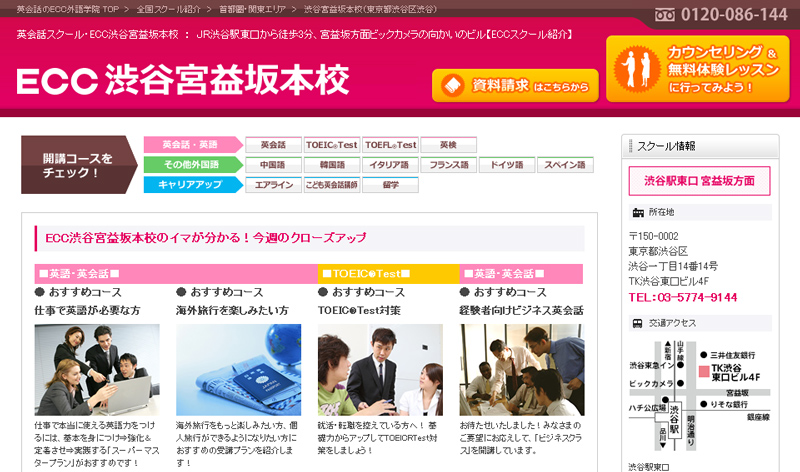Click 経験者向けビジネス英会話 heading
Viewport: 800px width, 472px height.
coord(521,310)
